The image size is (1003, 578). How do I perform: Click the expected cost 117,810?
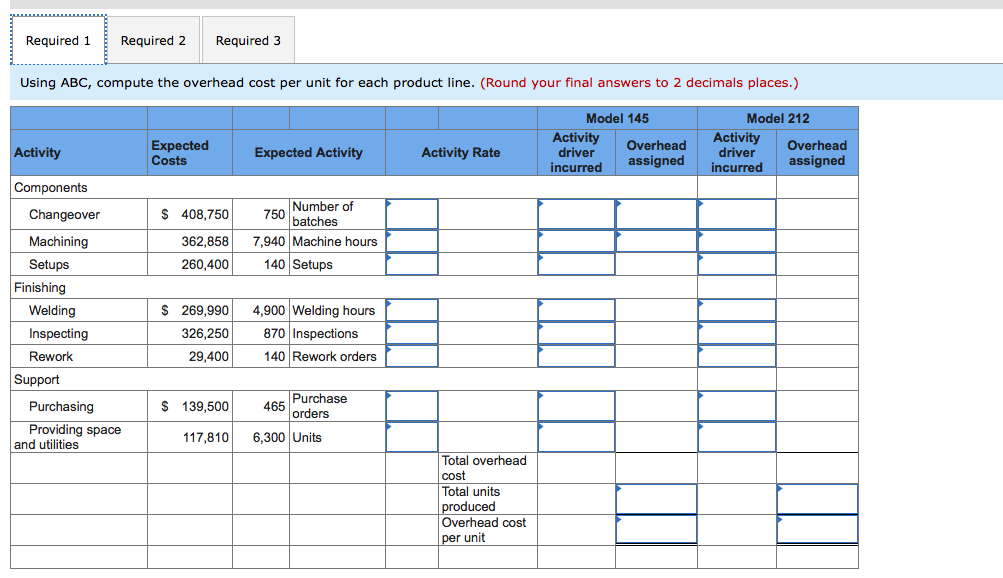point(205,437)
